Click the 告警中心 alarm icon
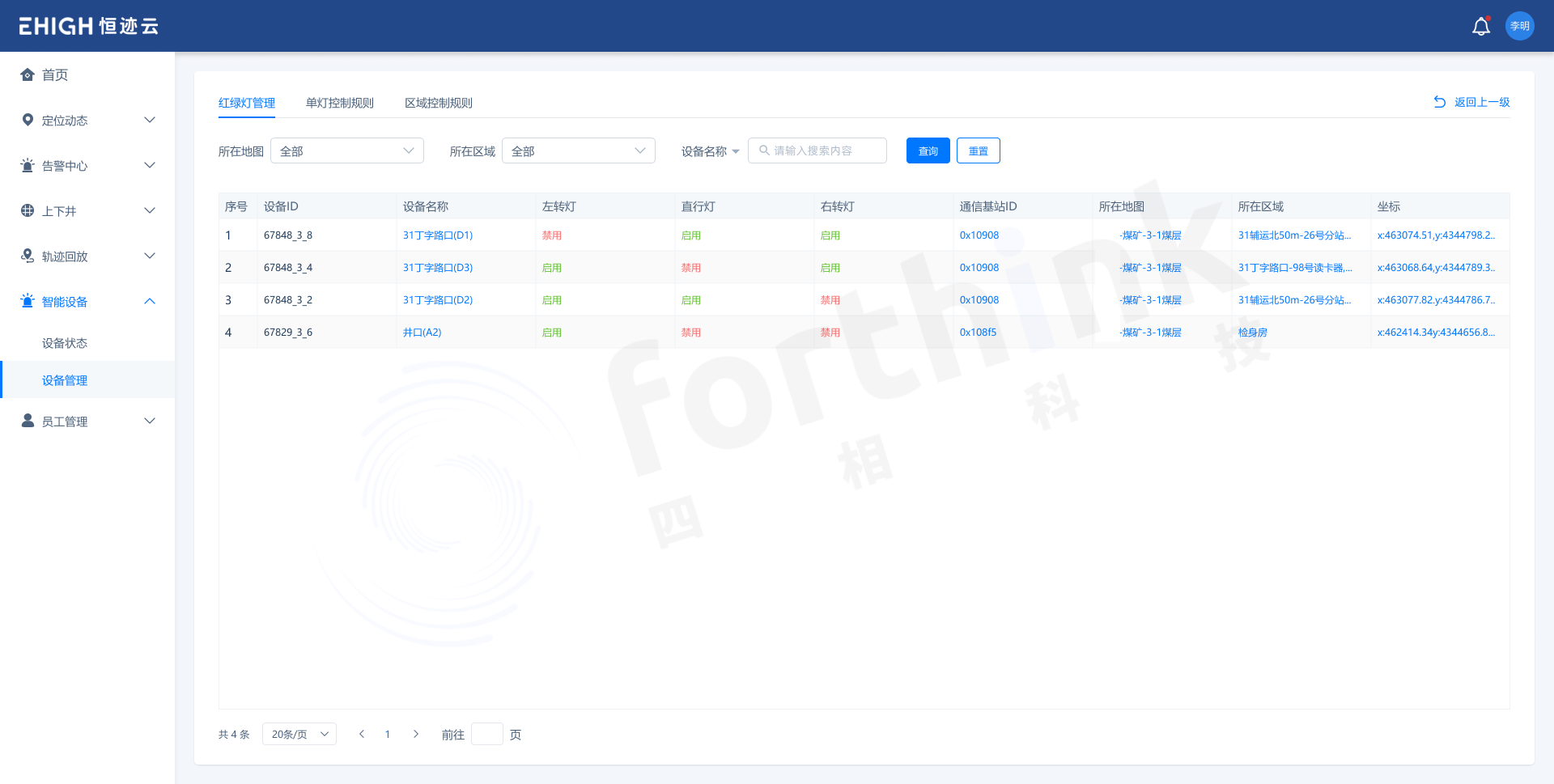Viewport: 1554px width, 784px height. coord(28,166)
